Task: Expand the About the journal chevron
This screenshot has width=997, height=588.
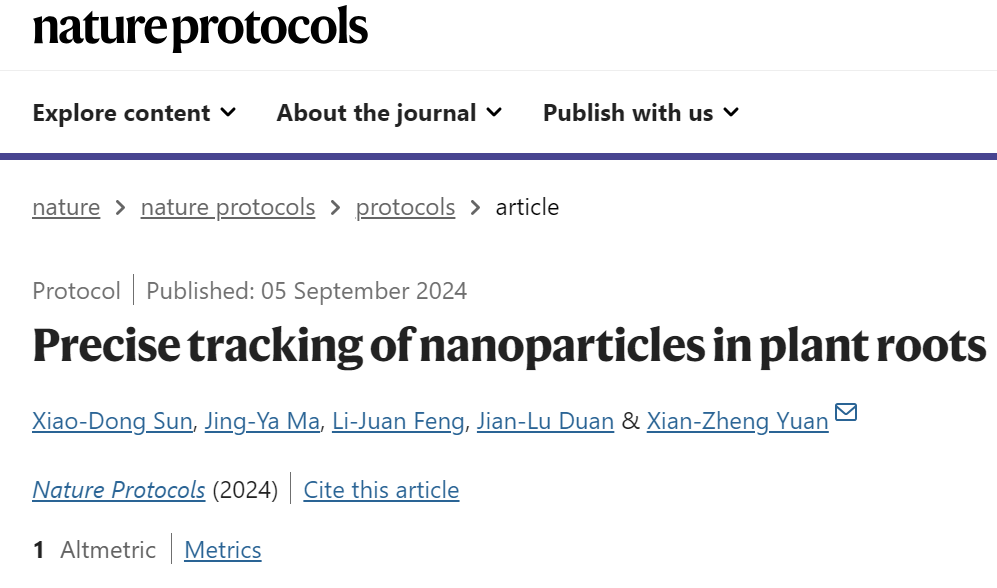Action: pos(494,113)
